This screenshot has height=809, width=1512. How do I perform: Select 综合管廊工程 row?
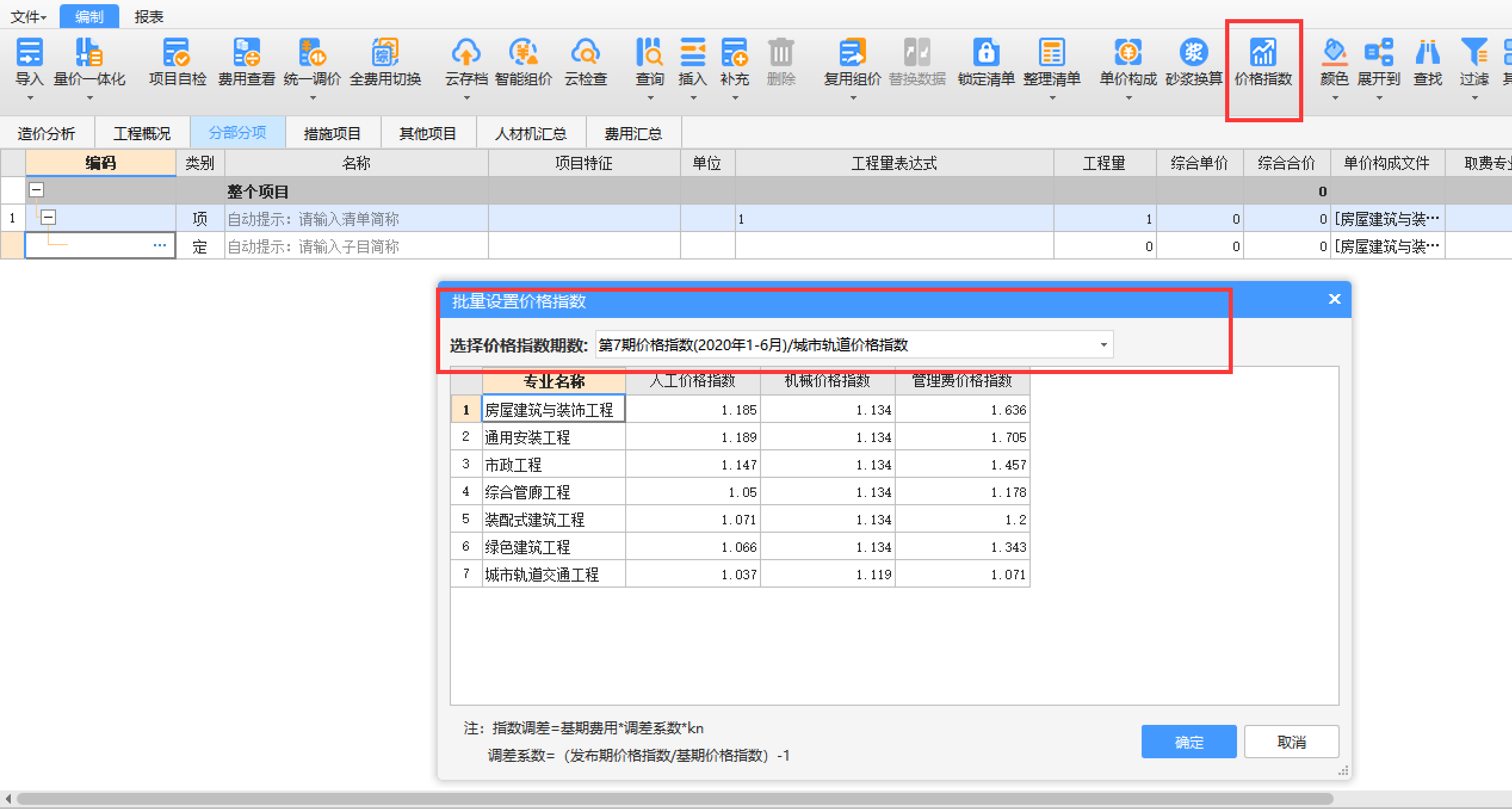[740, 492]
